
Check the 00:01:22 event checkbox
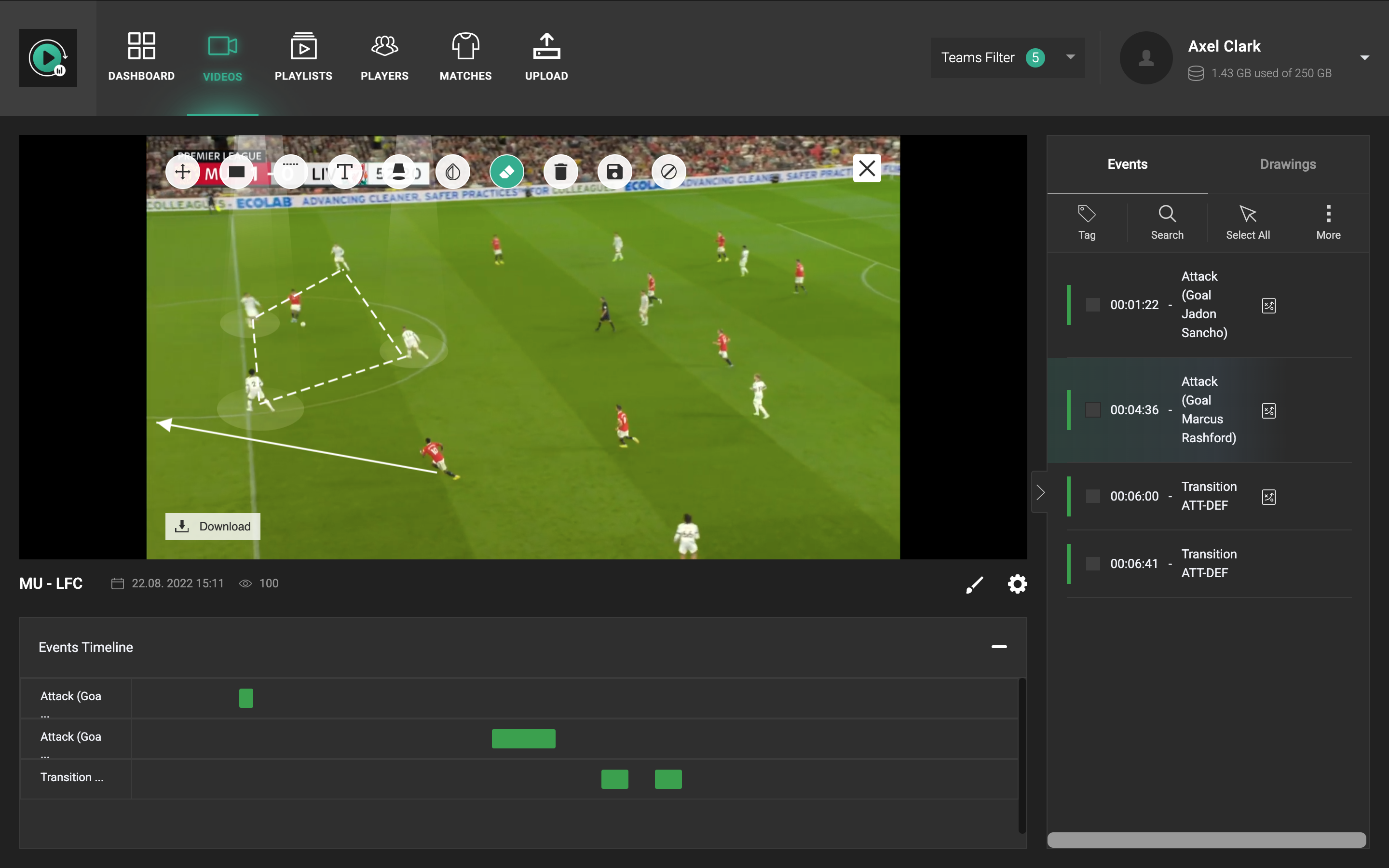coord(1093,305)
